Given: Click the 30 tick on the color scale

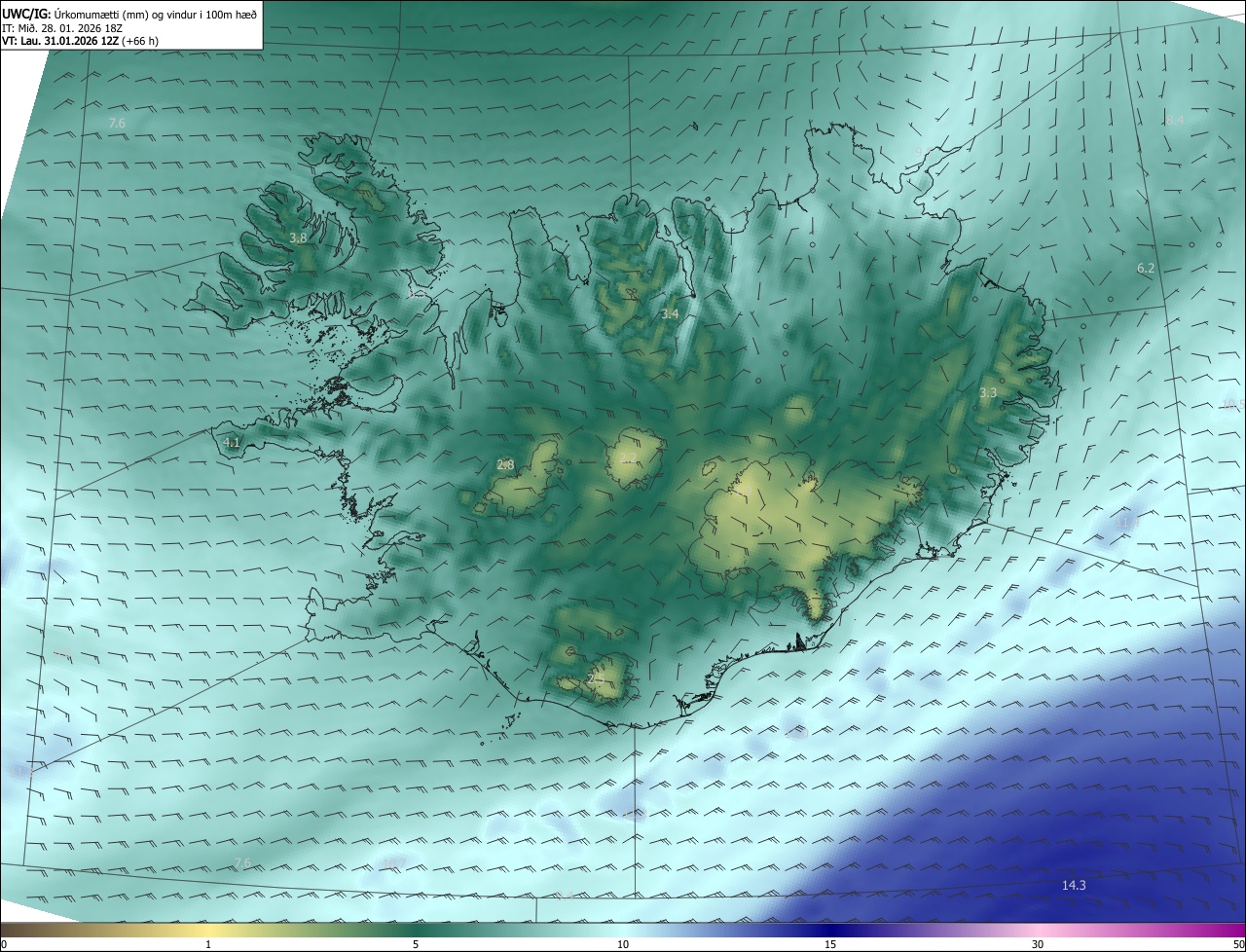Looking at the screenshot, I should point(1038,944).
